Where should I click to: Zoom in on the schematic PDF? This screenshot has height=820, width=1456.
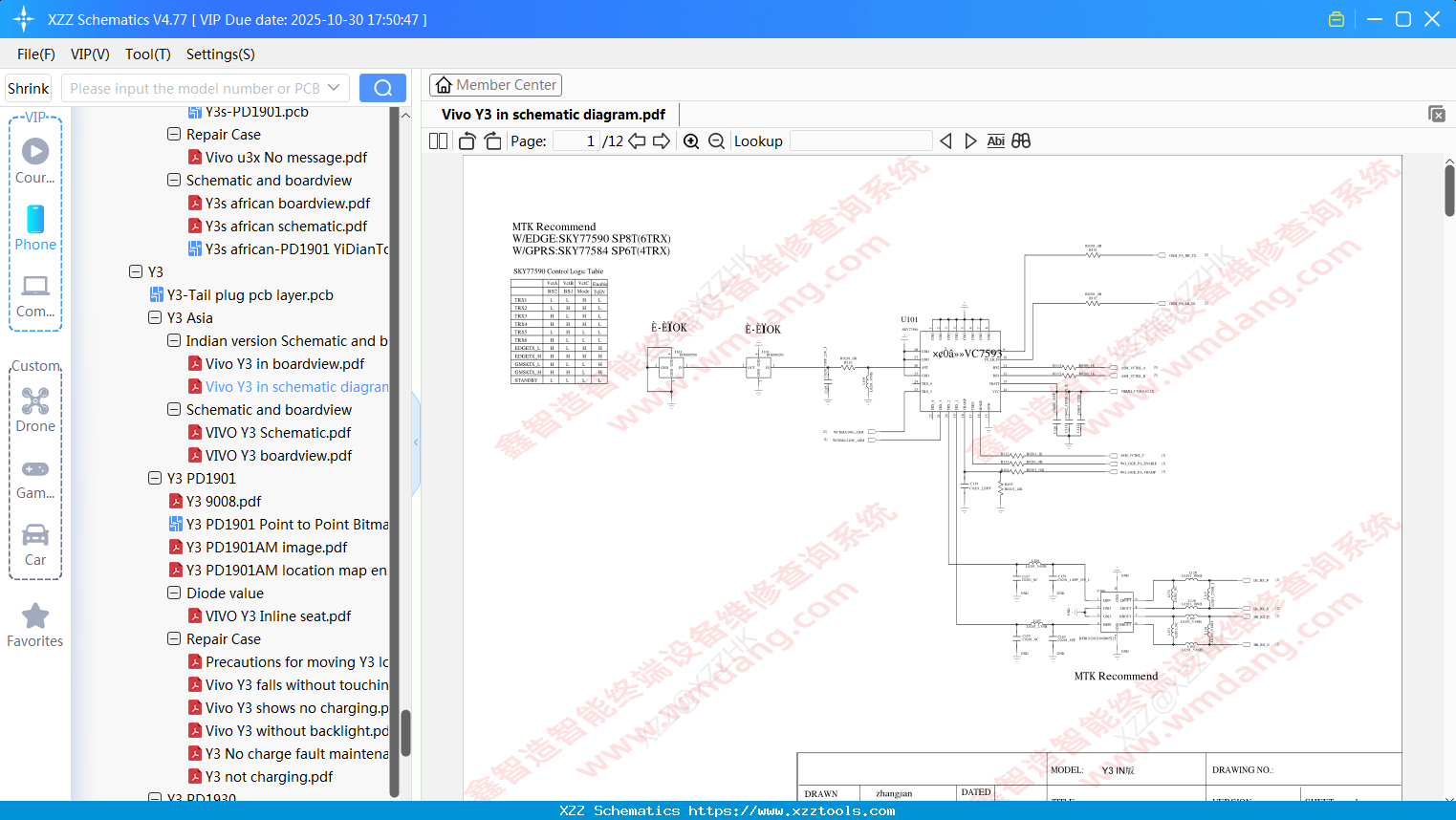pyautogui.click(x=690, y=140)
